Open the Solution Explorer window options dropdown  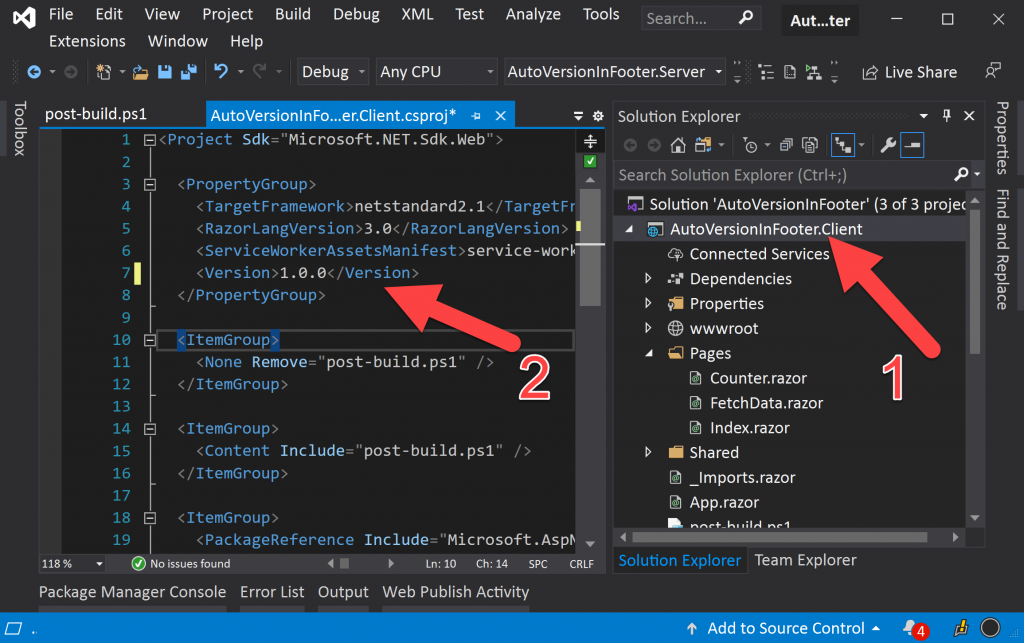[923, 116]
